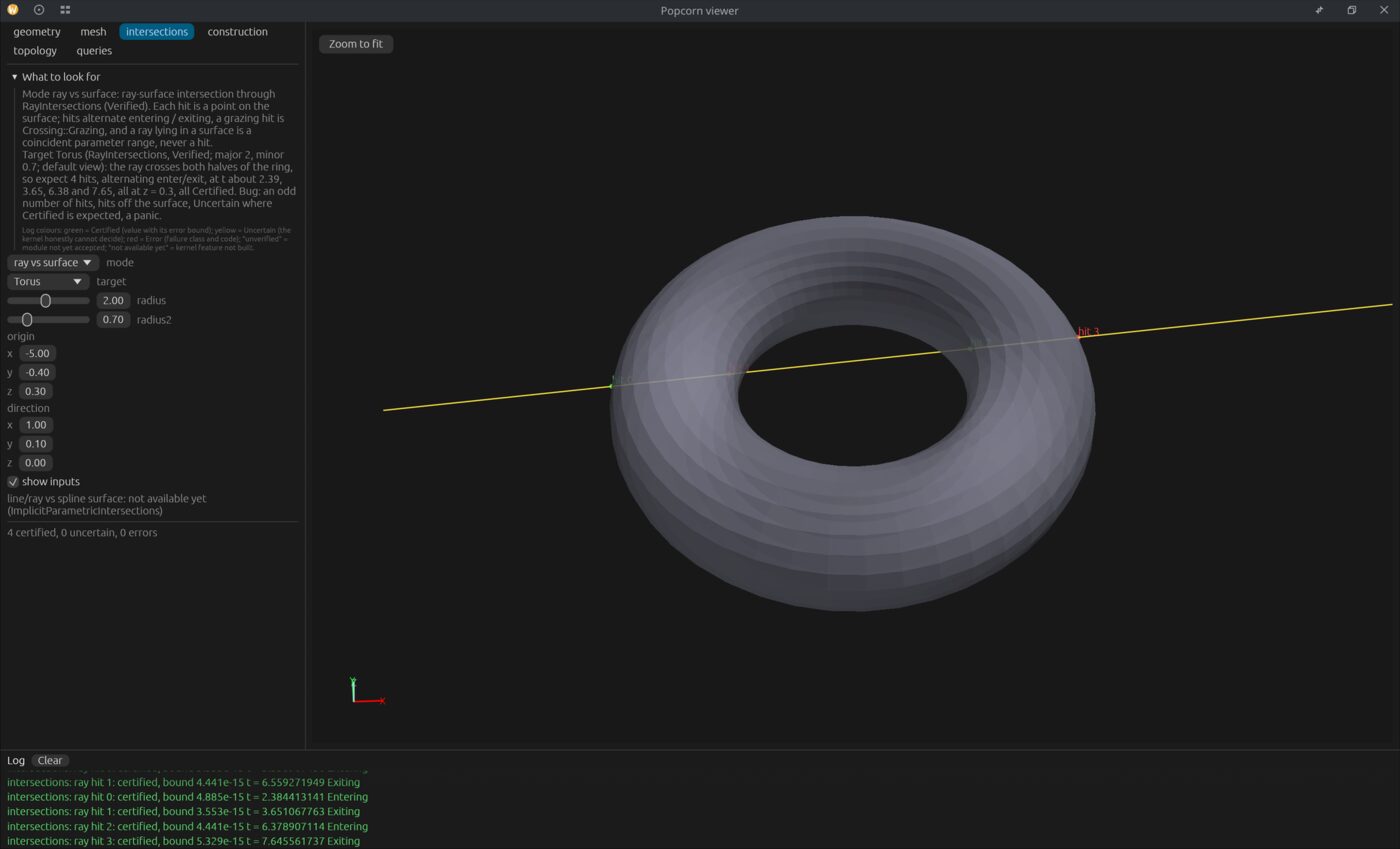
Task: Click the radius value field 2.00
Action: [113, 301]
